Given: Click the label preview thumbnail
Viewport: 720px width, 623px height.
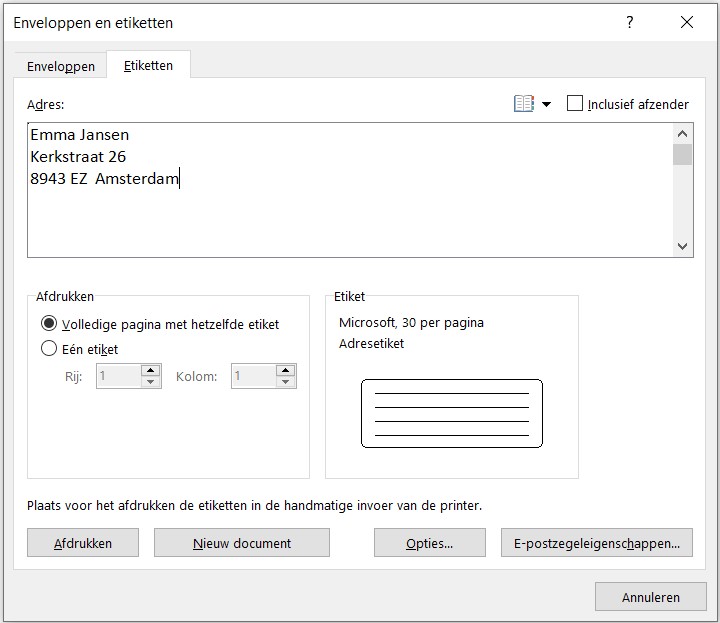Looking at the screenshot, I should click(452, 413).
